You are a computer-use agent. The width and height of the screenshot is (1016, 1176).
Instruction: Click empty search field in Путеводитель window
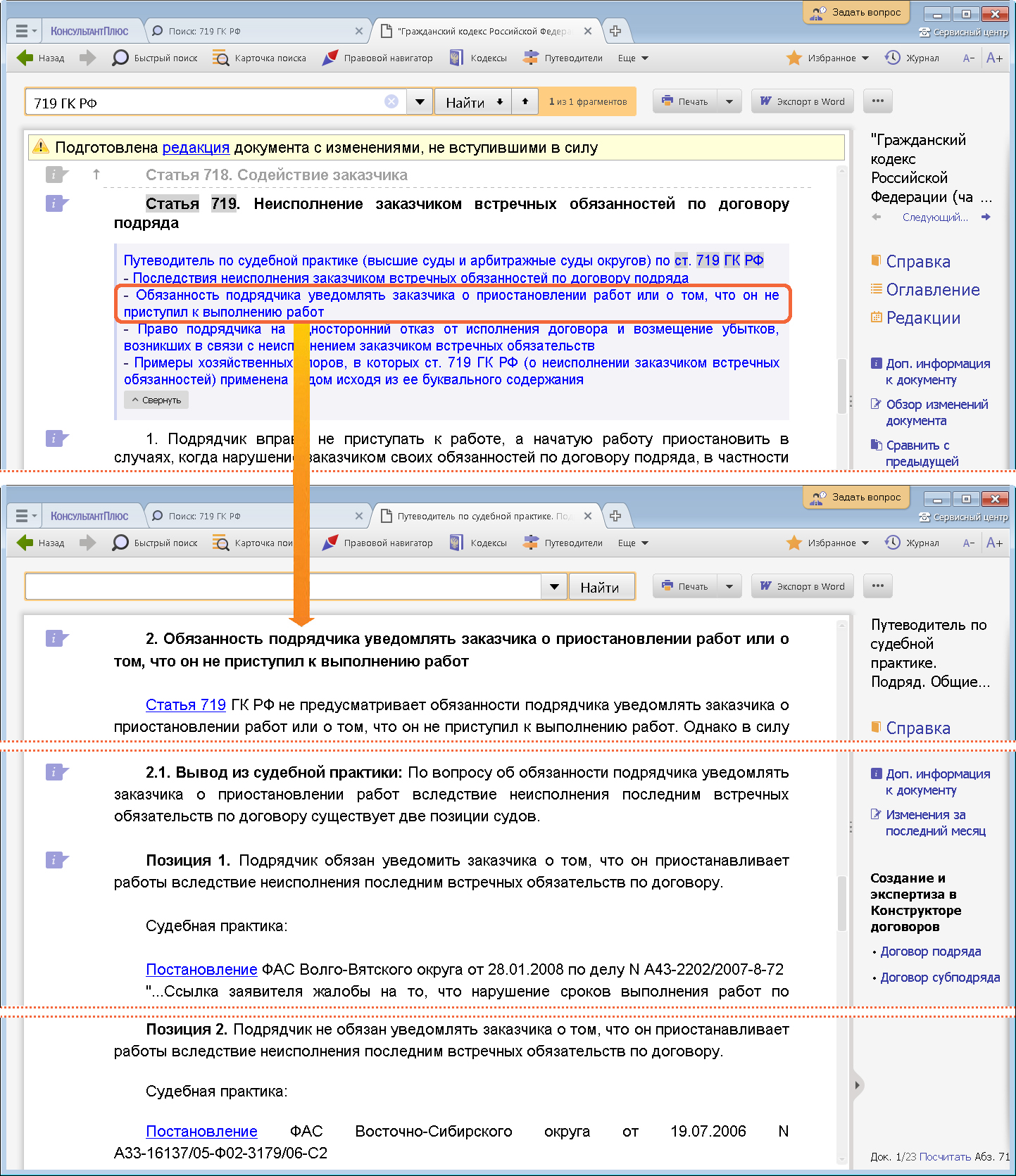point(282,587)
